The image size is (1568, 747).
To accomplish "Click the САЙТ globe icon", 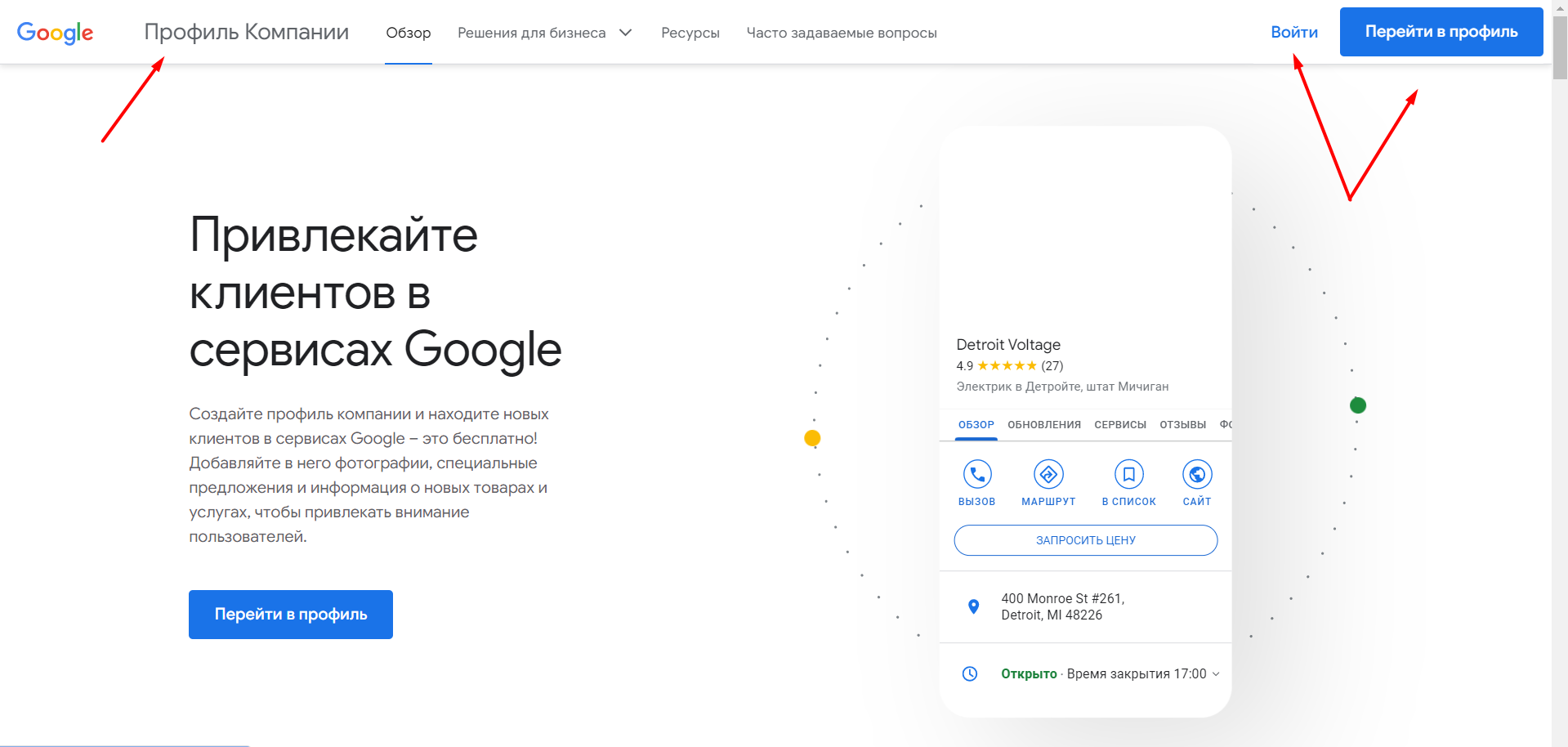I will 1197,474.
